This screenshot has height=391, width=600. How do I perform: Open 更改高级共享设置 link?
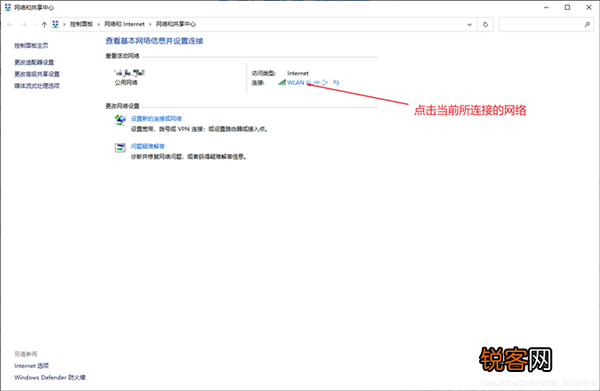[x=37, y=74]
